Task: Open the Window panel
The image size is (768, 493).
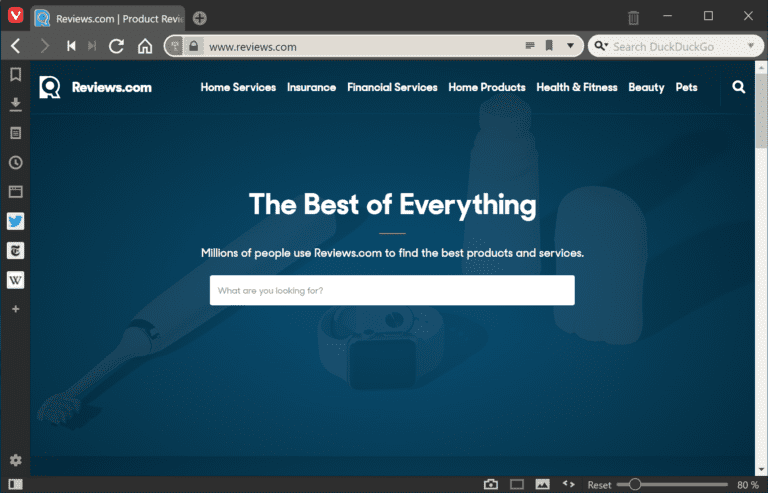Action: pyautogui.click(x=16, y=191)
